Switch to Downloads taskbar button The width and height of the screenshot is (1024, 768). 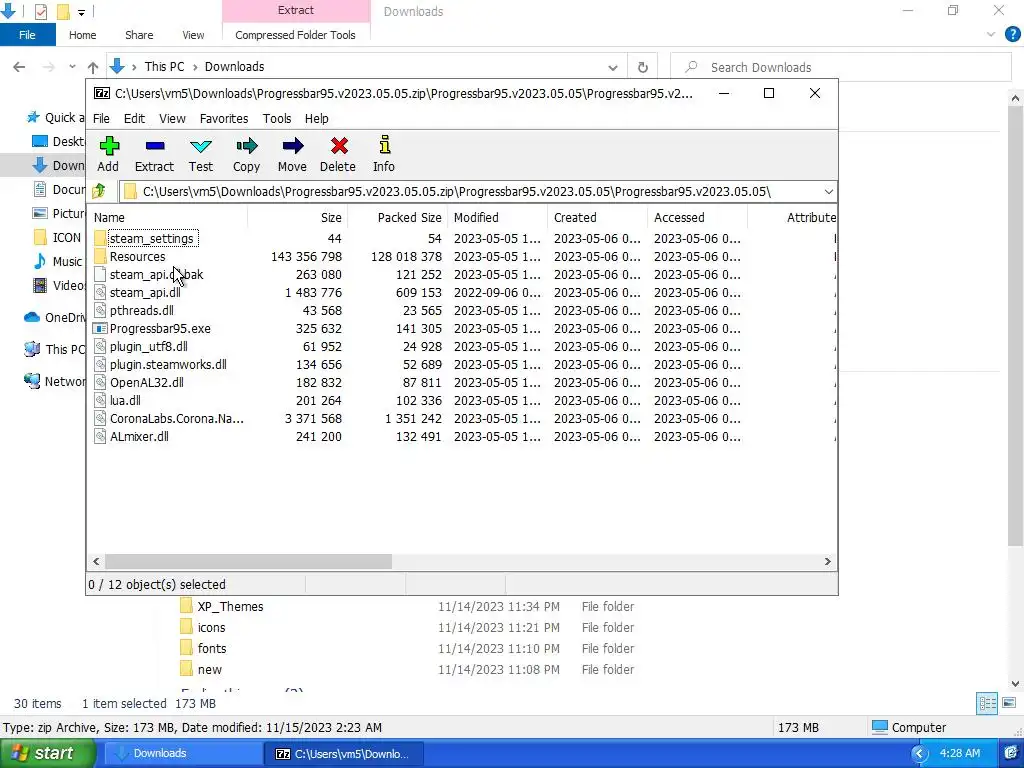click(184, 753)
